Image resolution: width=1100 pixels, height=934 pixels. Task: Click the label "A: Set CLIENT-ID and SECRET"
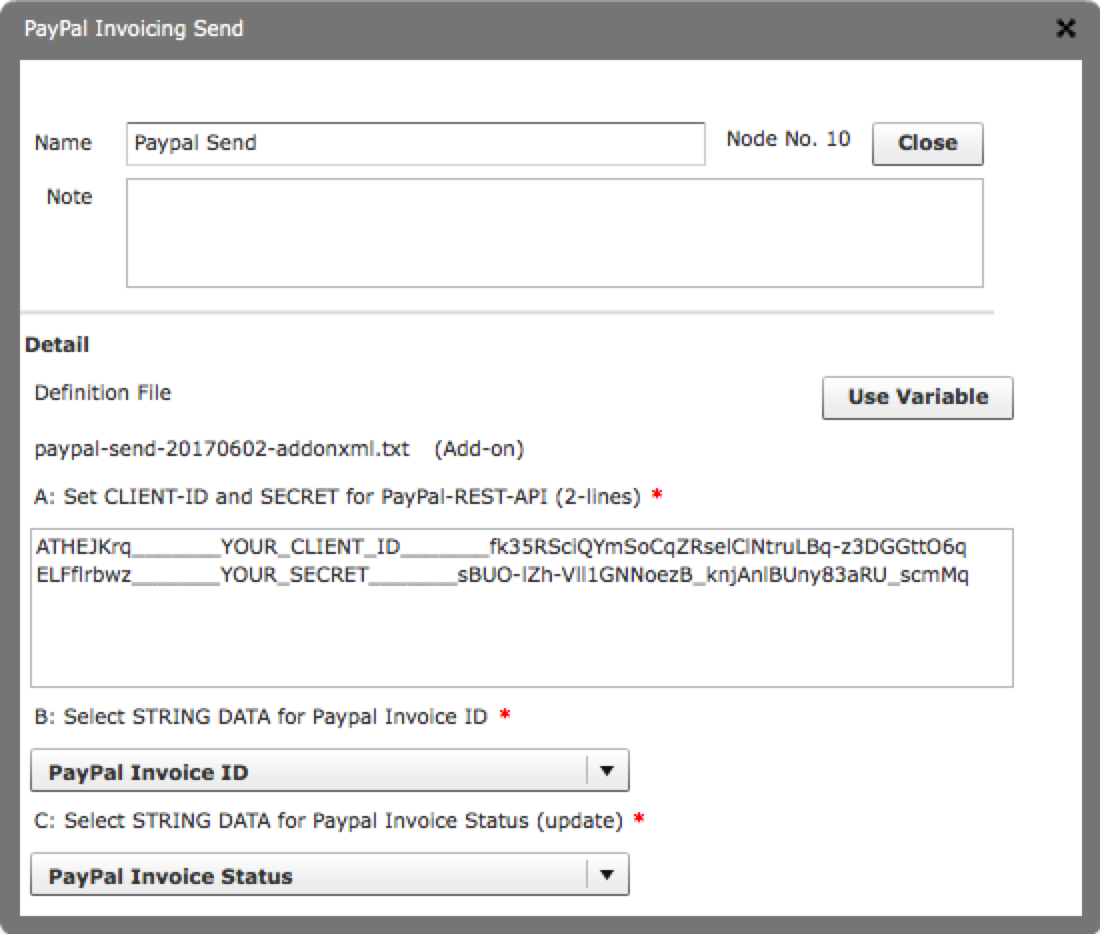click(337, 496)
